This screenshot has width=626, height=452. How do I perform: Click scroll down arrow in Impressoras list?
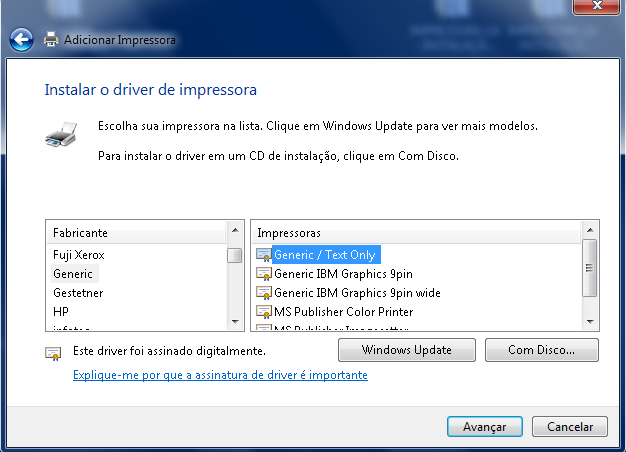(x=590, y=321)
